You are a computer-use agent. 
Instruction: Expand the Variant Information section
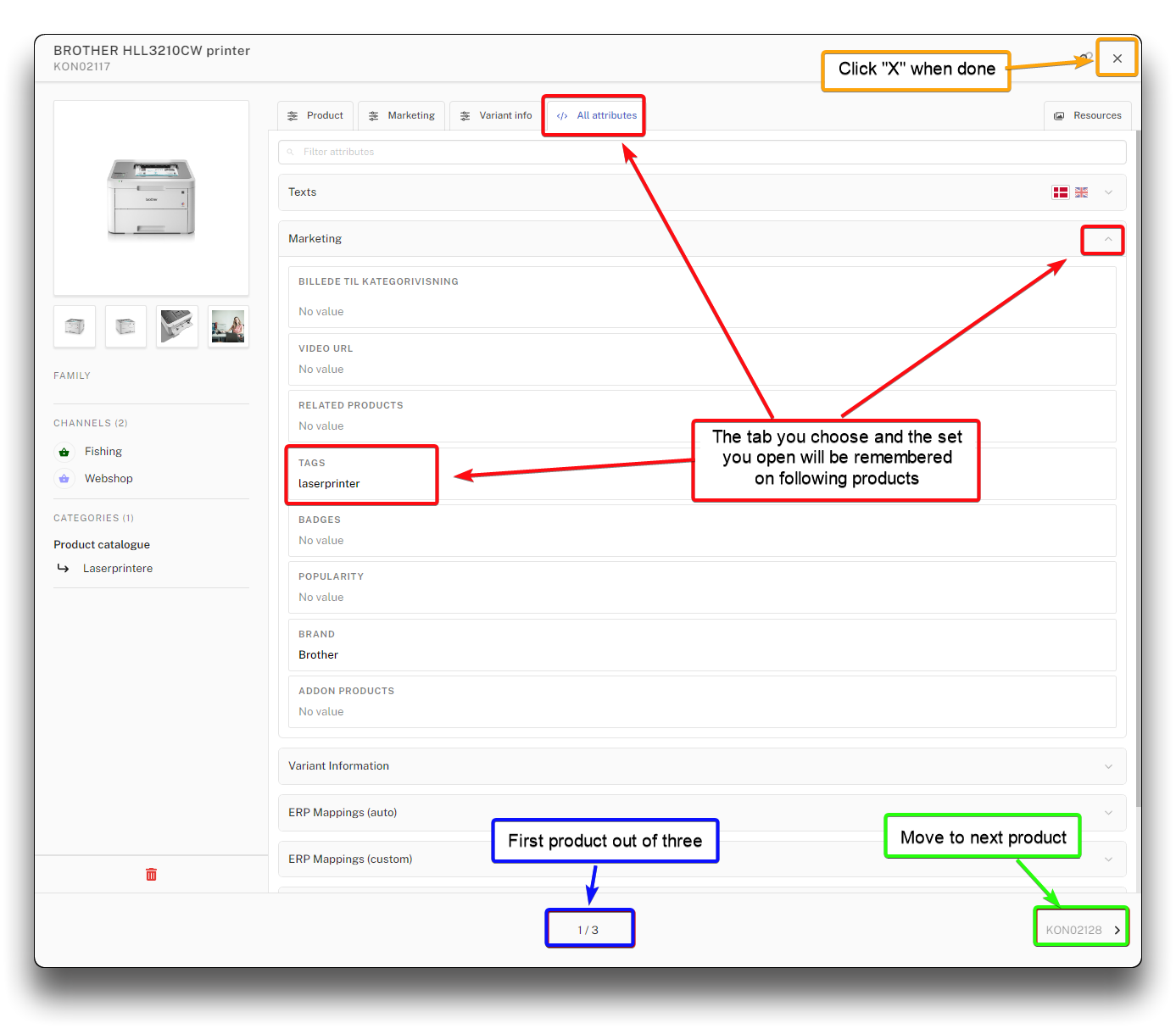[x=1107, y=766]
